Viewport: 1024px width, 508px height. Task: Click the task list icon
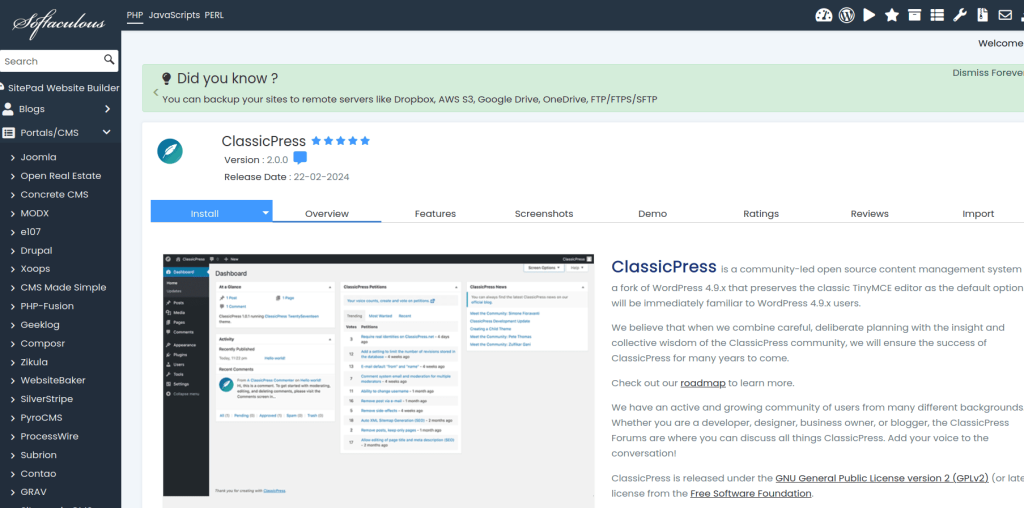pyautogui.click(x=937, y=14)
